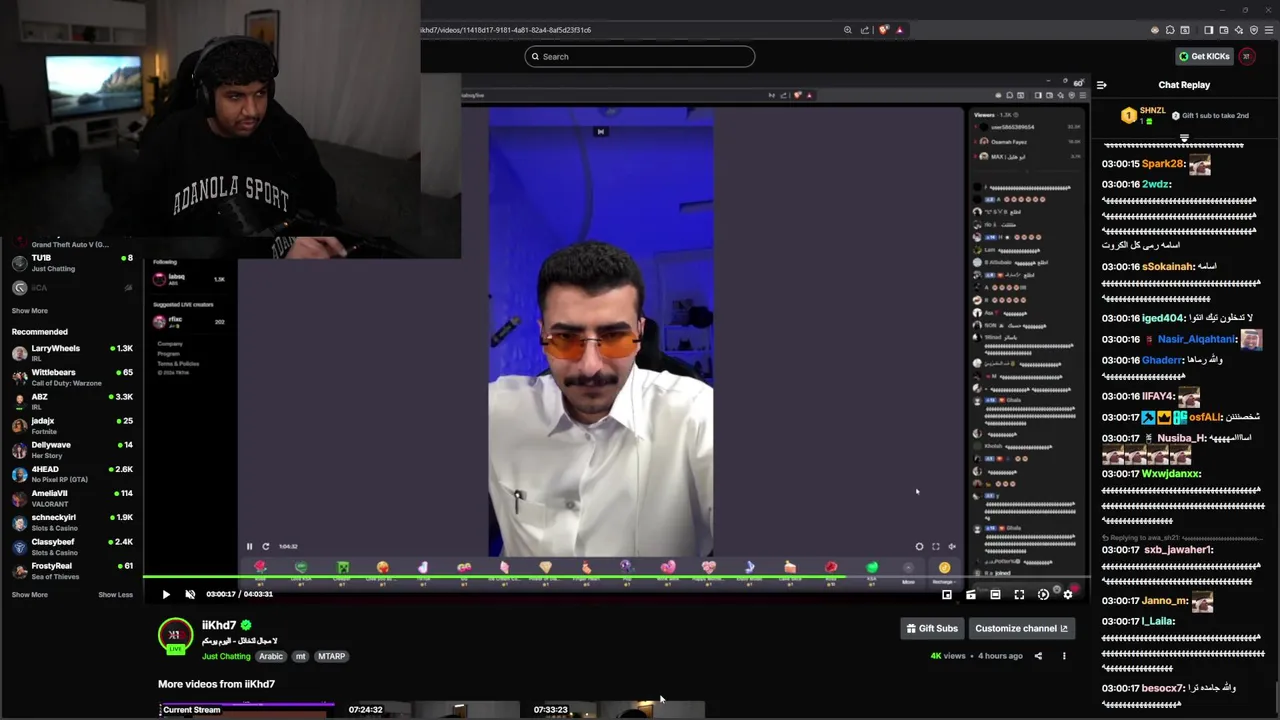Select the MTARP tag
The height and width of the screenshot is (720, 1280).
331,656
